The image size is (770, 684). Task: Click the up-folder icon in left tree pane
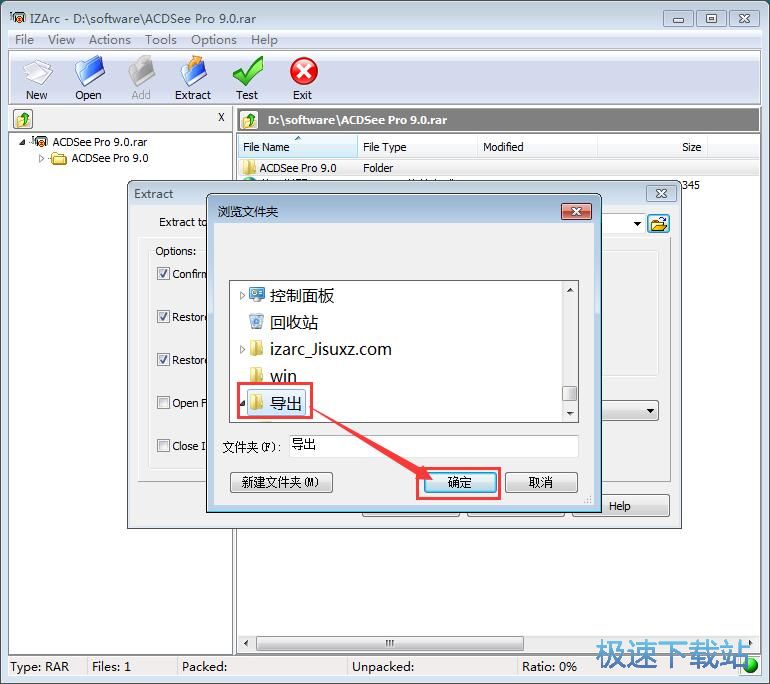pos(23,119)
